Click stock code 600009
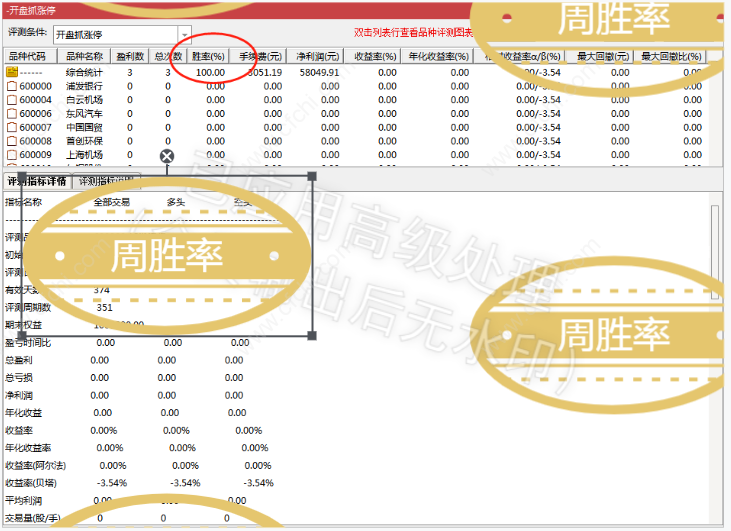Image resolution: width=731 pixels, height=531 pixels. click(35, 155)
